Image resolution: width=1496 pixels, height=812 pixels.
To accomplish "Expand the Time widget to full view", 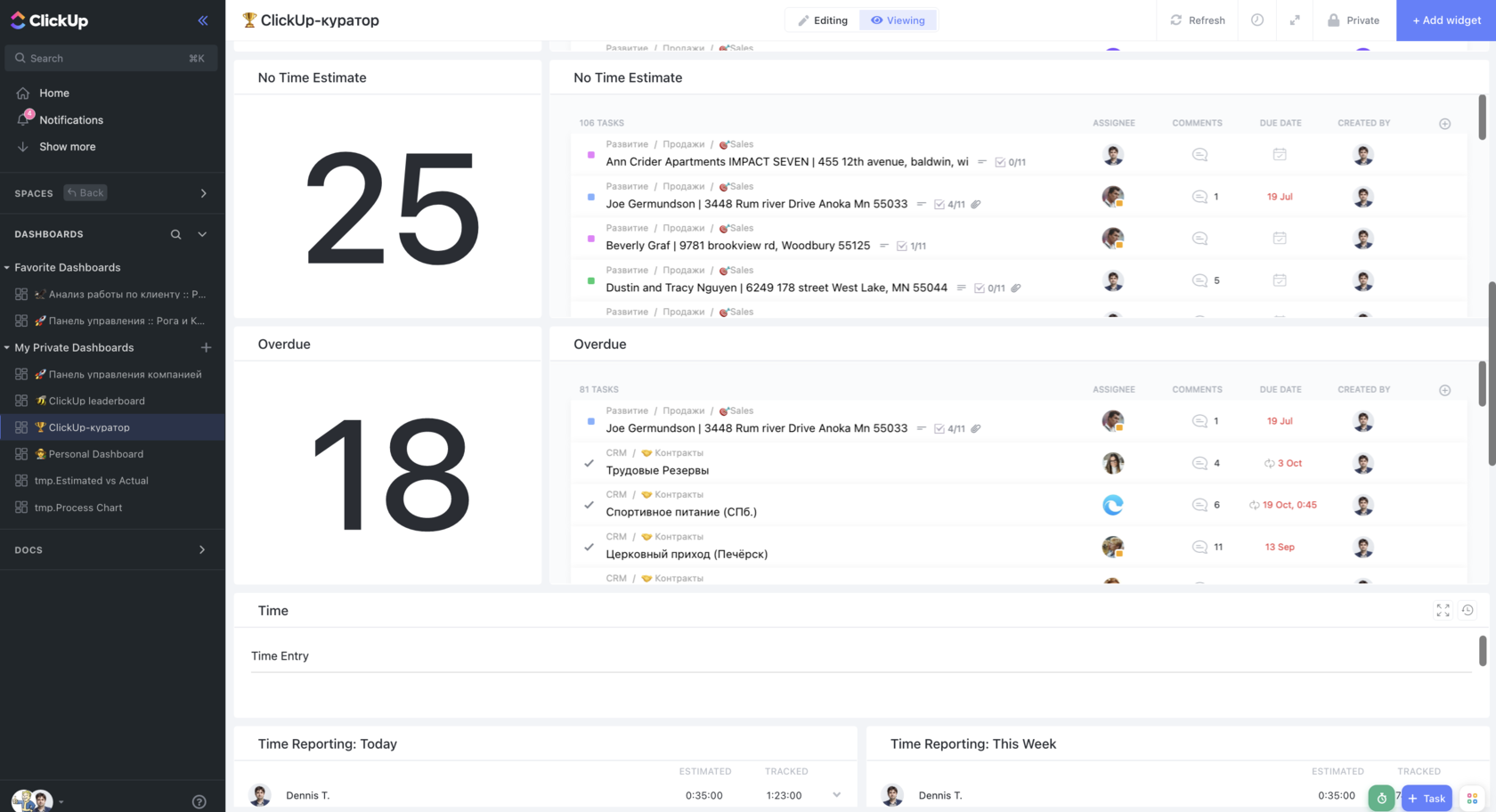I will click(1443, 611).
